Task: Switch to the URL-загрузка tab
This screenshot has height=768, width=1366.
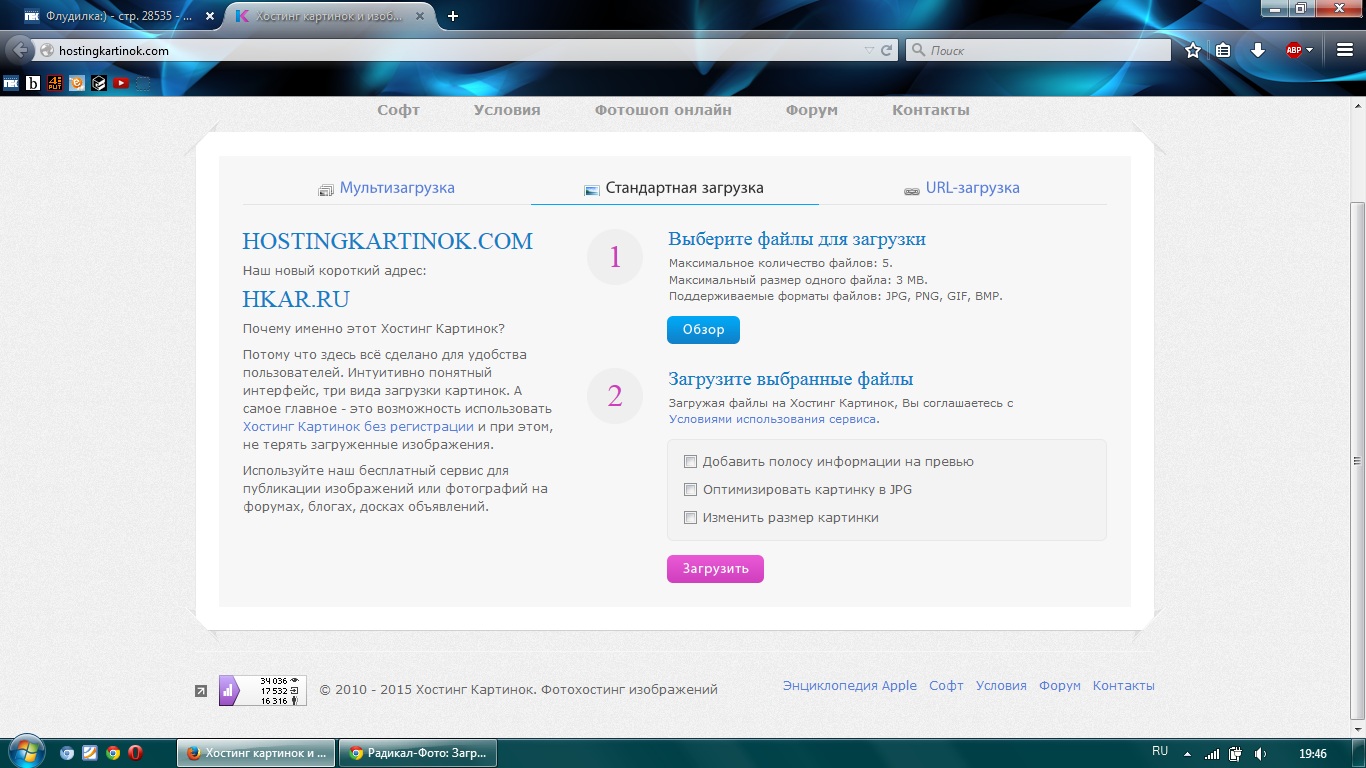Action: [962, 188]
